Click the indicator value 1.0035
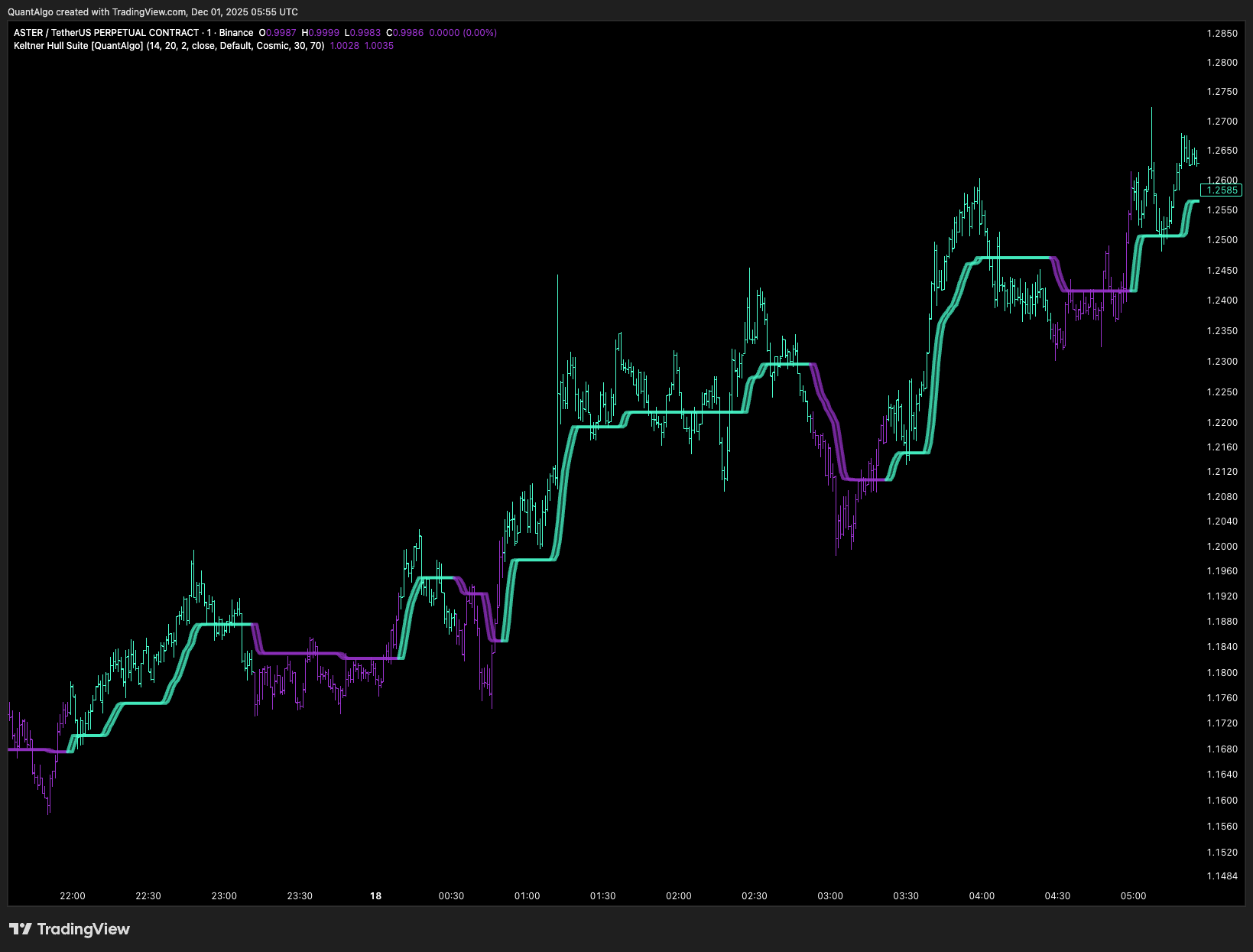This screenshot has width=1253, height=952. [379, 46]
